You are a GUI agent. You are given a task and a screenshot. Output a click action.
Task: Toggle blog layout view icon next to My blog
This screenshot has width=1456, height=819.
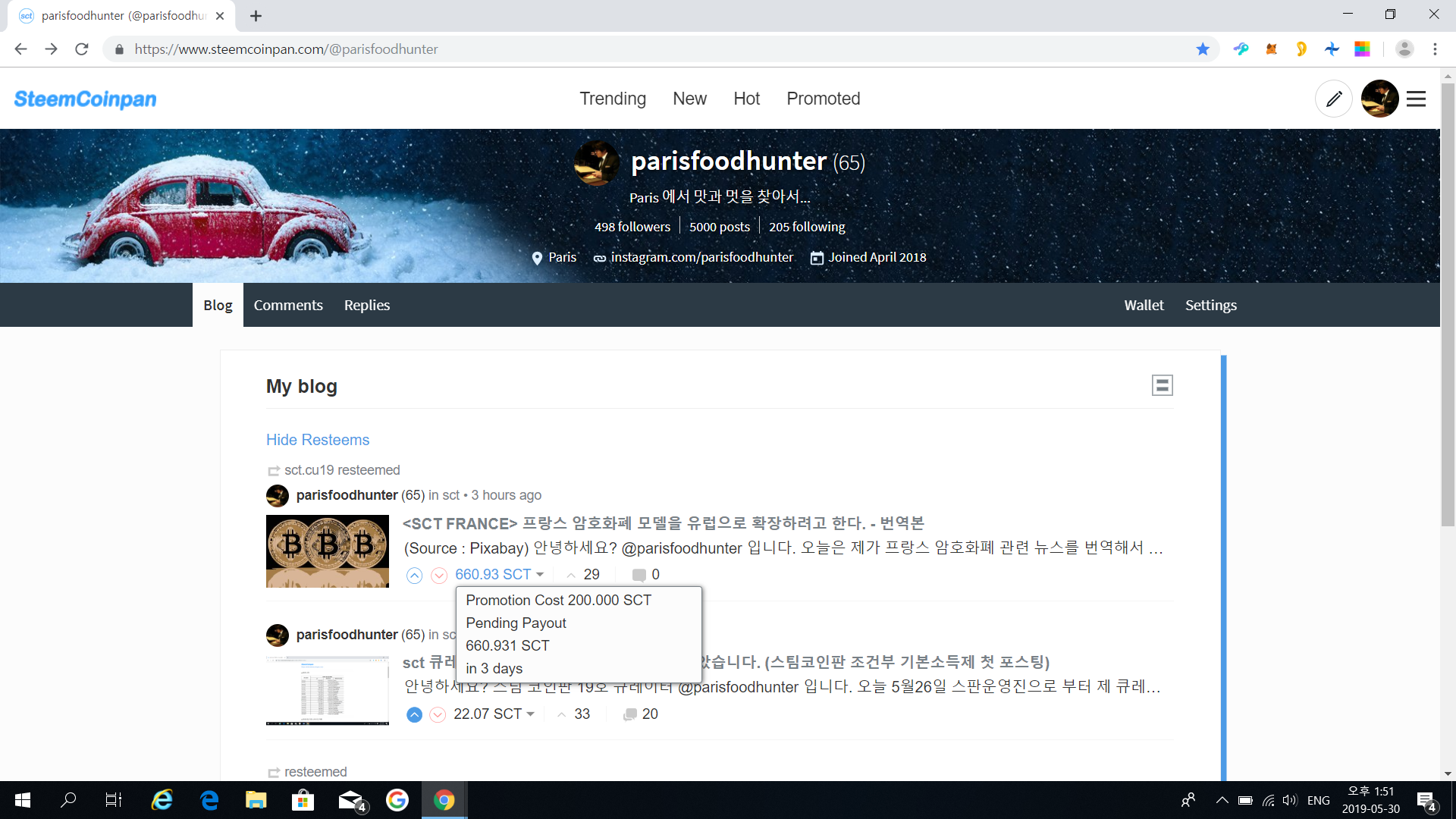[x=1162, y=385]
